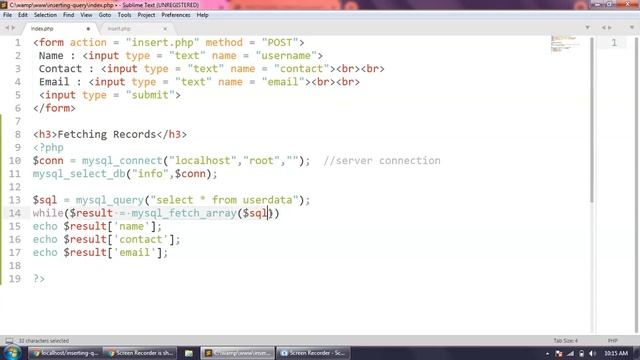Change Tab Size: 4 setting
This screenshot has height=360, width=640.
pos(565,340)
